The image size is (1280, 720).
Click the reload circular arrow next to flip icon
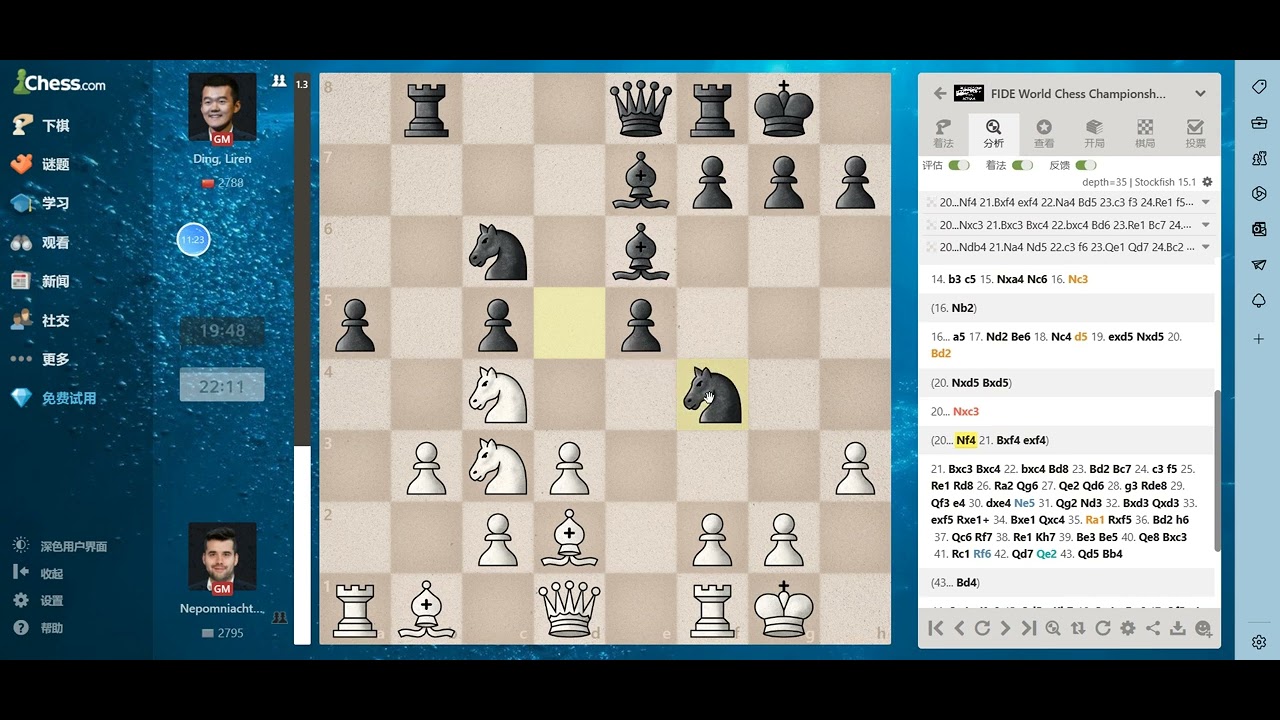(x=1103, y=628)
